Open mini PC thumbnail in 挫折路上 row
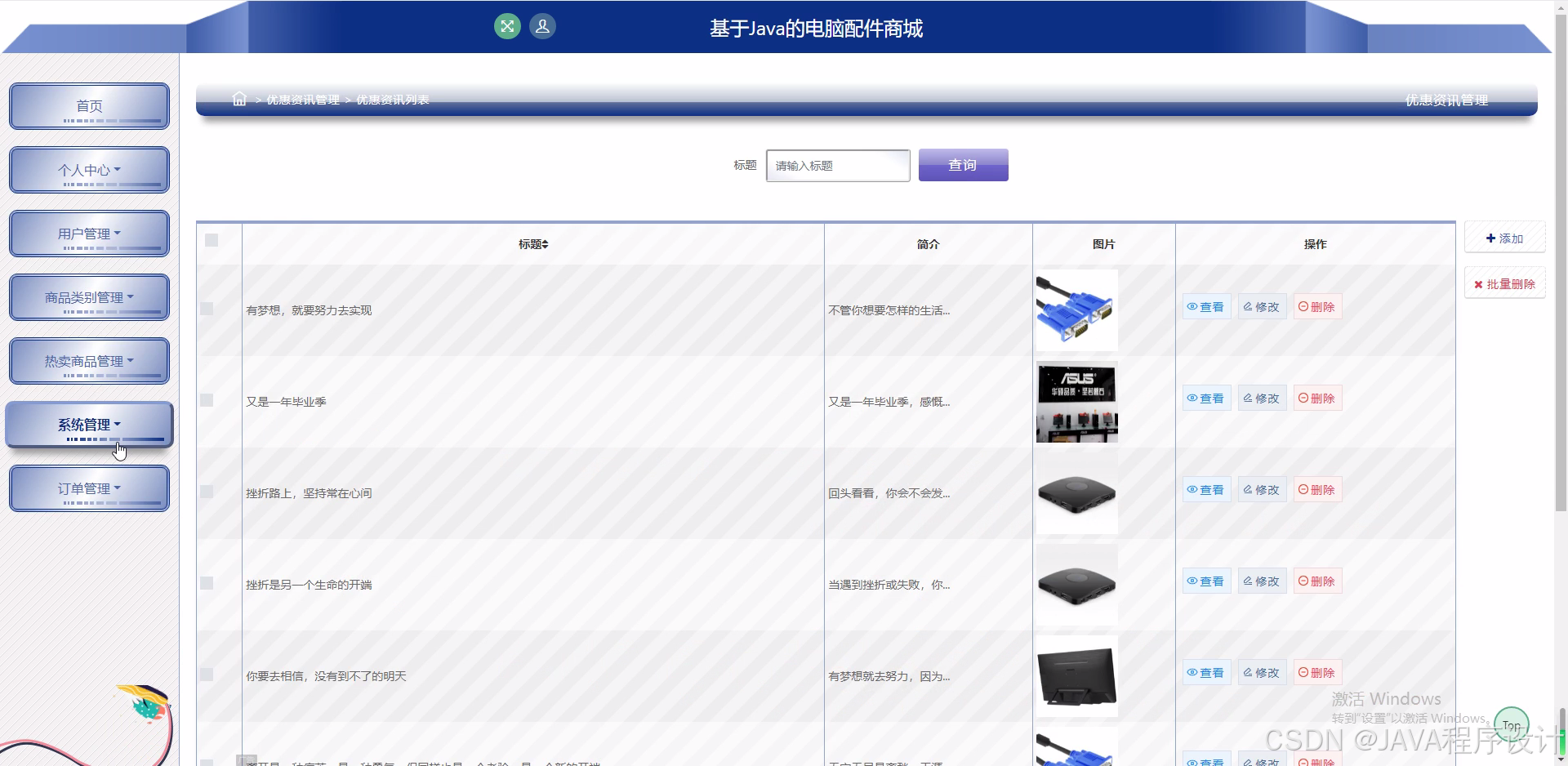Image resolution: width=1568 pixels, height=766 pixels. point(1076,493)
